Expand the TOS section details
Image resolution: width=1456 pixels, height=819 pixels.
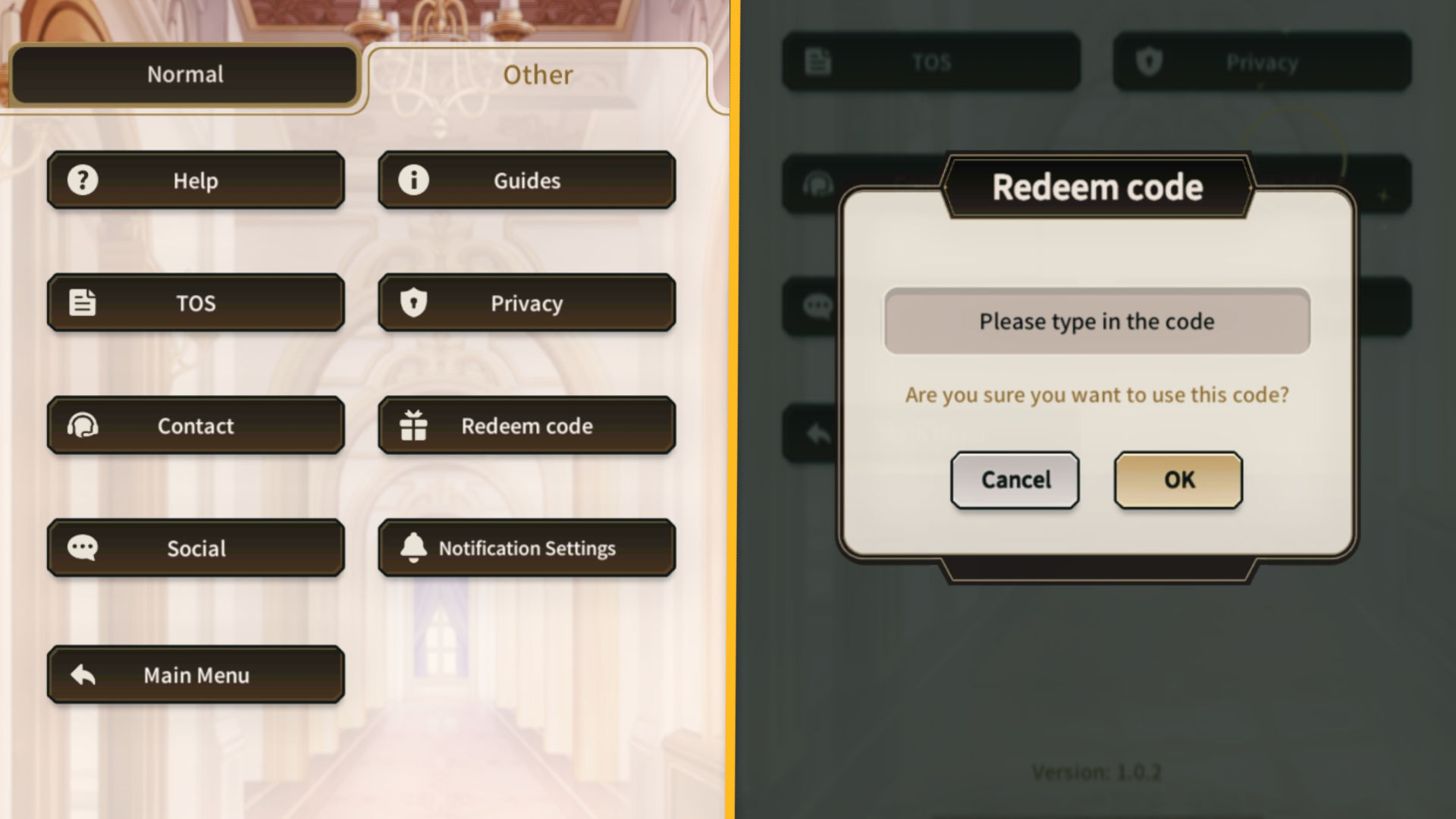(x=195, y=302)
